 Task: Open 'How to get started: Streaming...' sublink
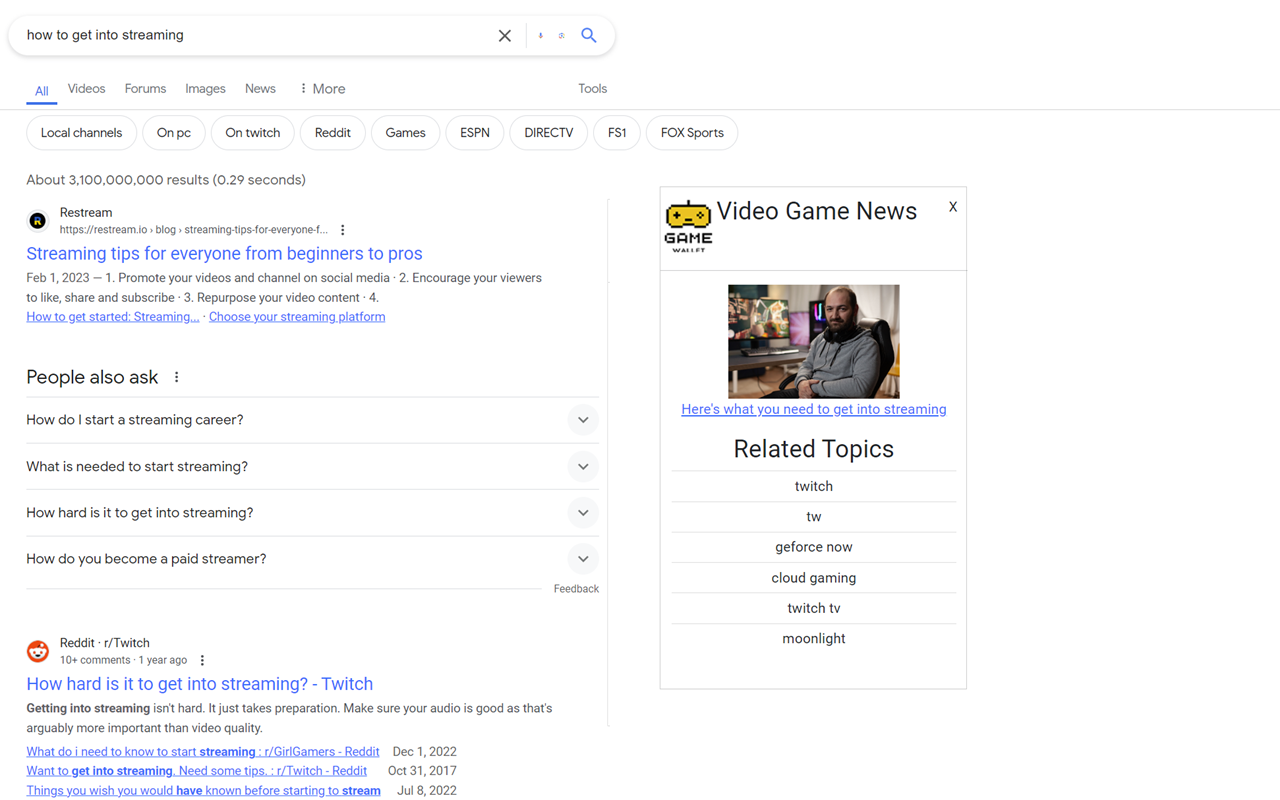(113, 317)
